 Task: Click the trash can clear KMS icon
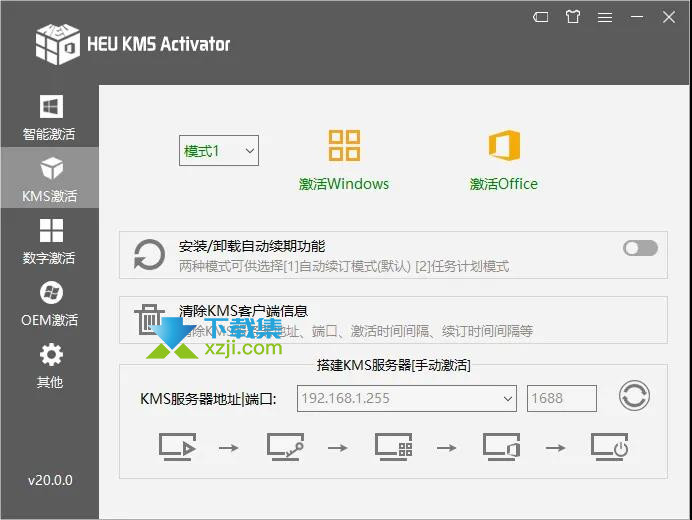149,319
